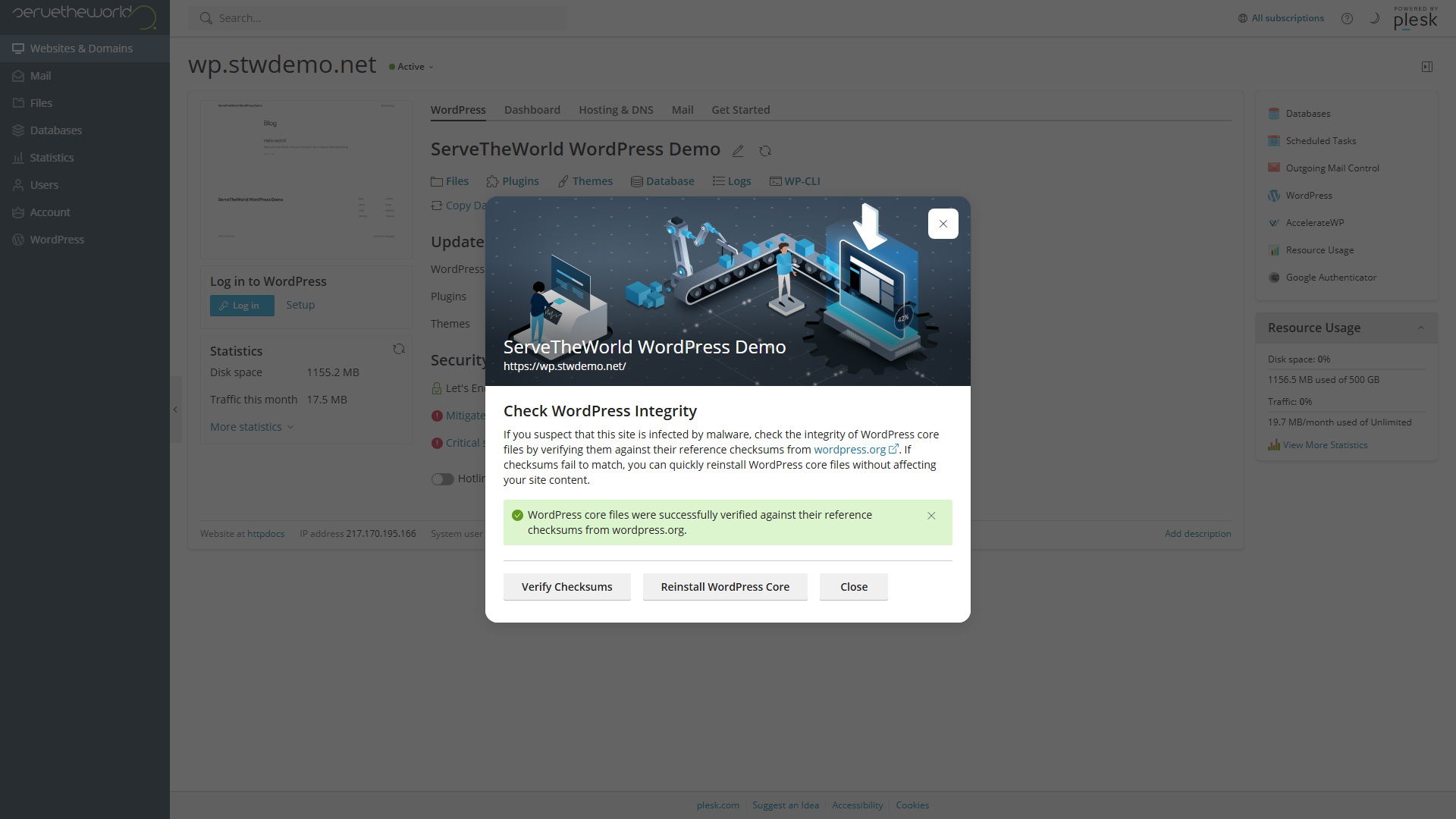Click Copy Data link

[459, 206]
